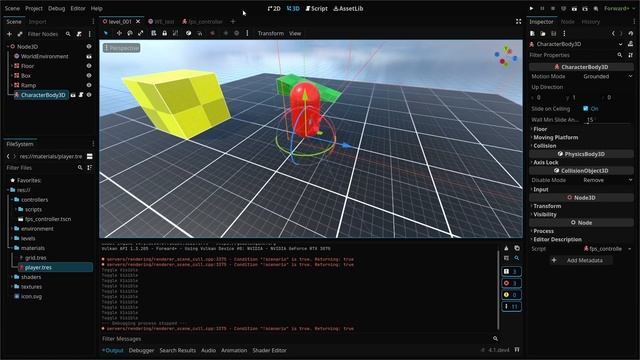Screen dimensions: 640x360
Task: Open Forward+ renderer dropdown
Action: point(619,8)
